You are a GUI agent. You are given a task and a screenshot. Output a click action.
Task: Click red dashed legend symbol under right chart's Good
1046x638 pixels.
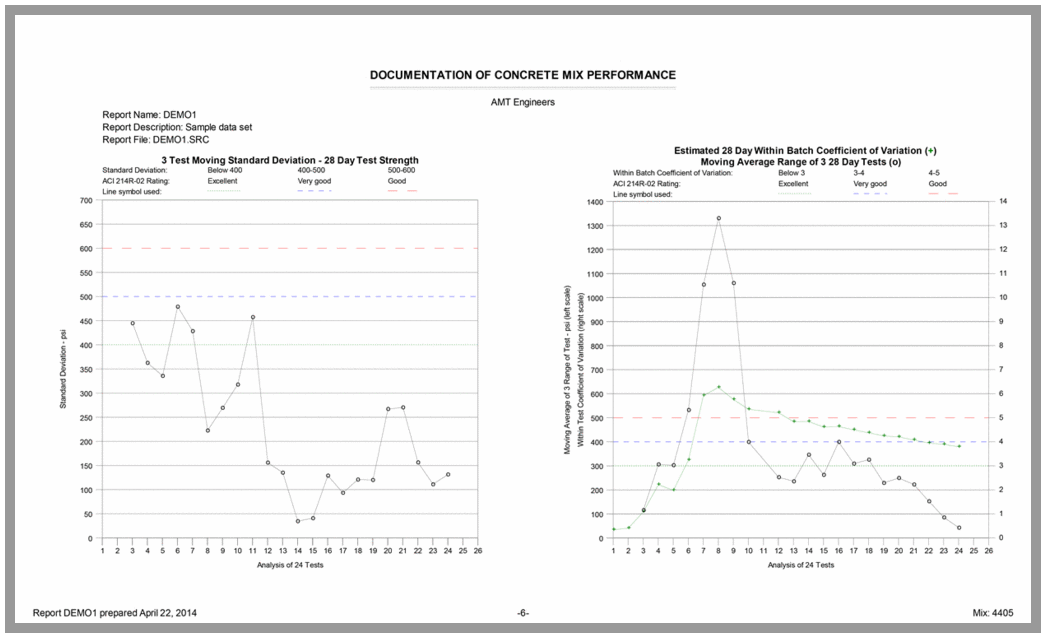click(x=943, y=194)
